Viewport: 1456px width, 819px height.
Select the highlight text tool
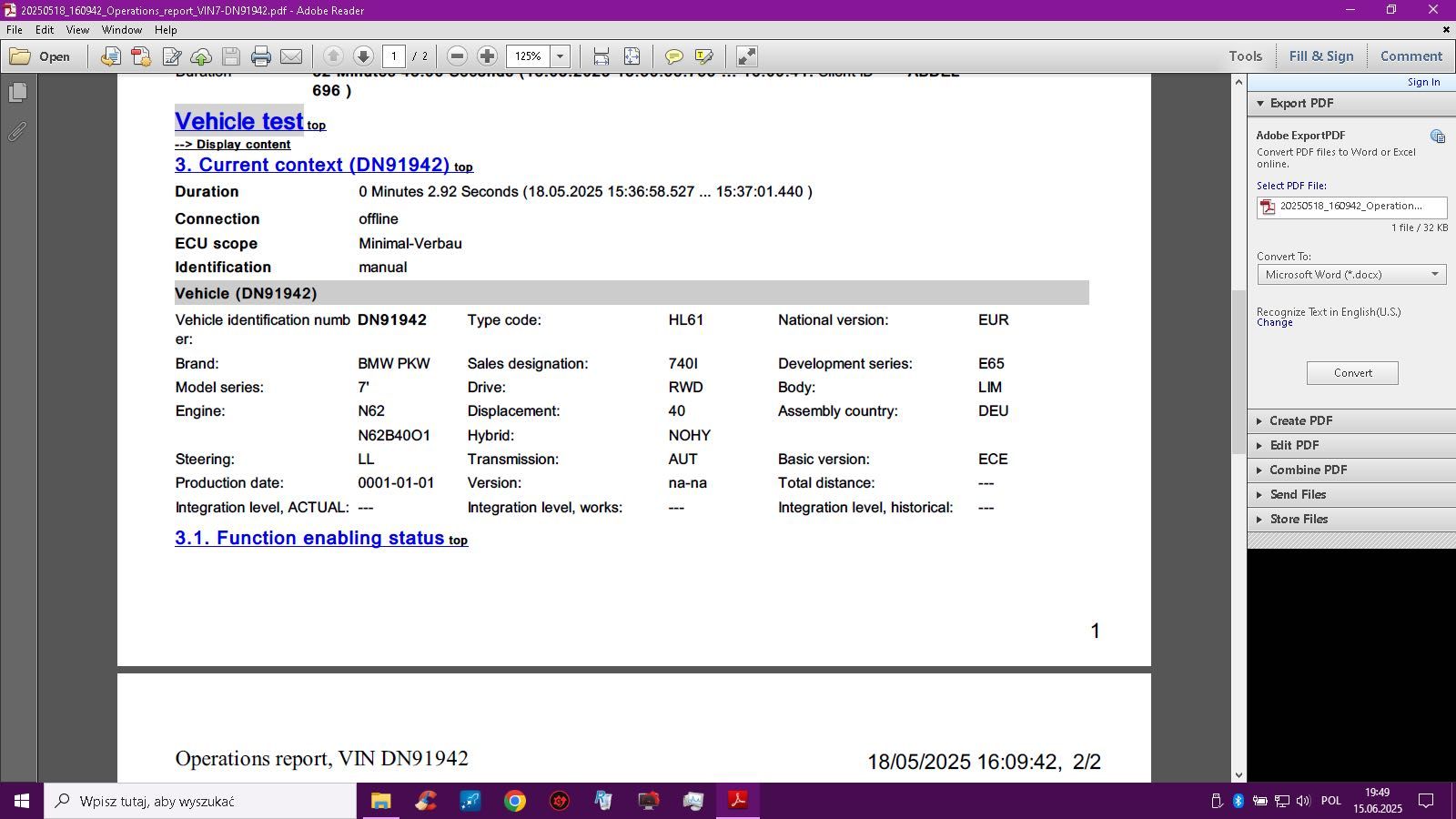(703, 56)
